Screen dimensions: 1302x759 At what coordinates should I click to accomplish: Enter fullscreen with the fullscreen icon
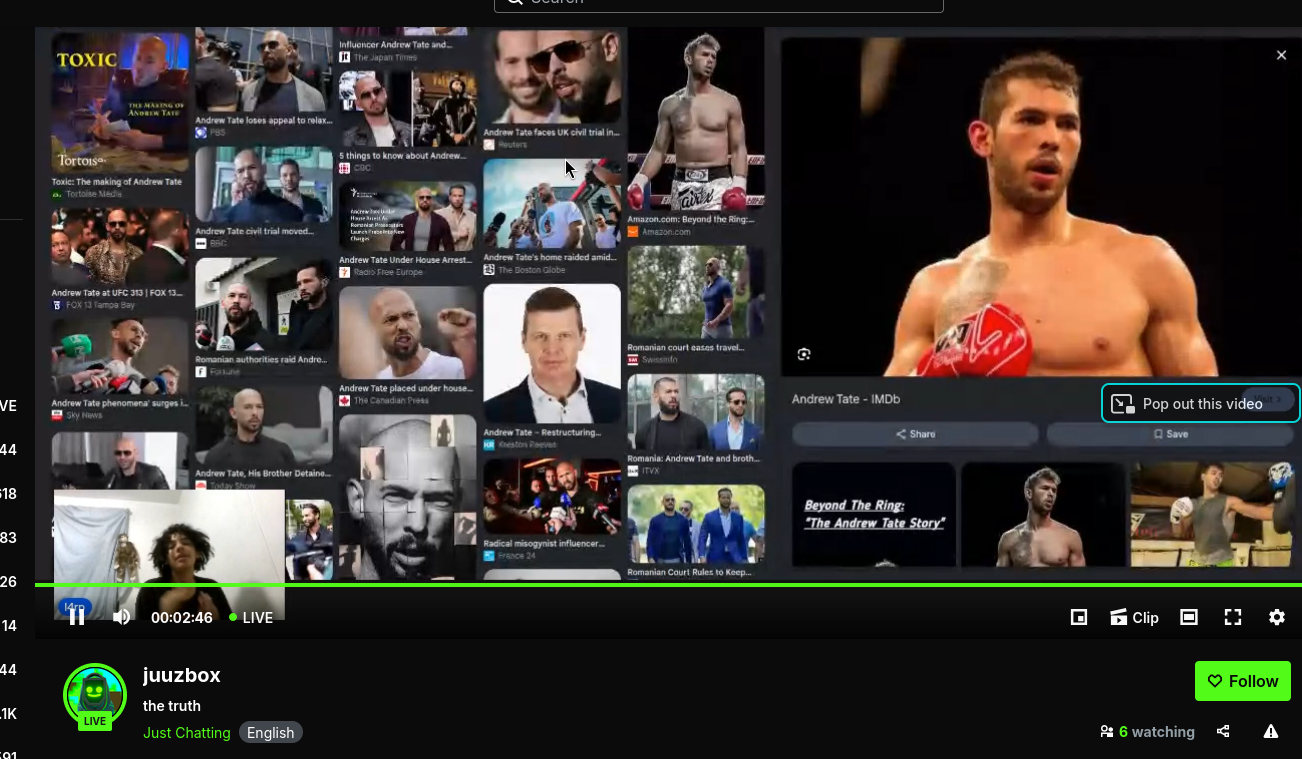point(1233,617)
